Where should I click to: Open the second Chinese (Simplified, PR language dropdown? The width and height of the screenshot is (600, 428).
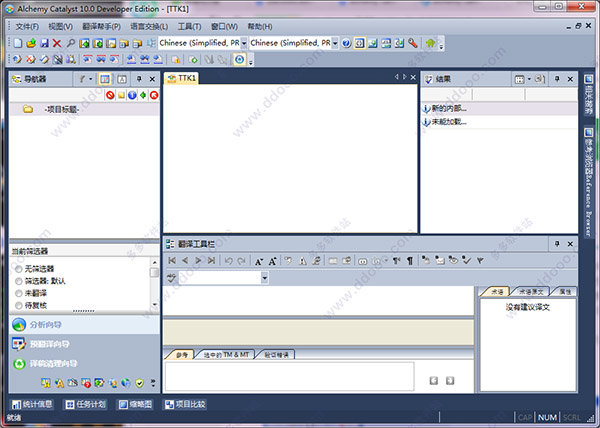[335, 43]
